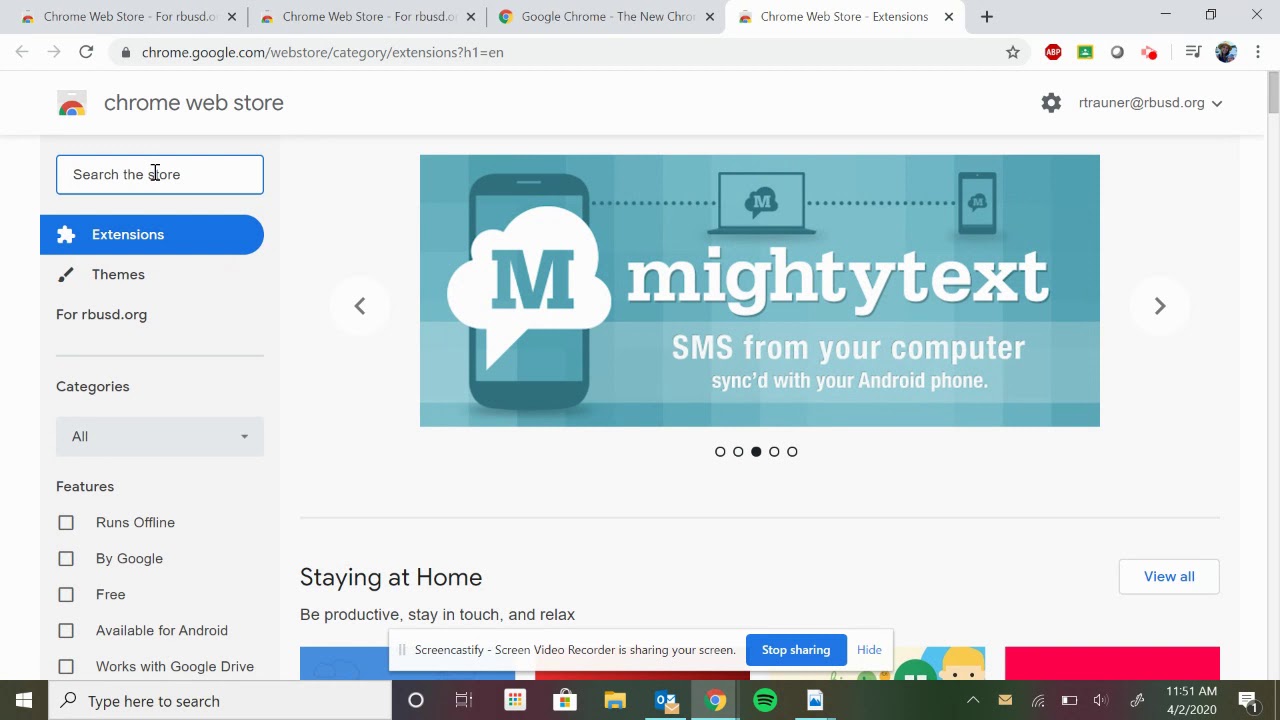
Task: Expand the rtrauner@rbusd.org account dropdown
Action: click(x=1150, y=103)
